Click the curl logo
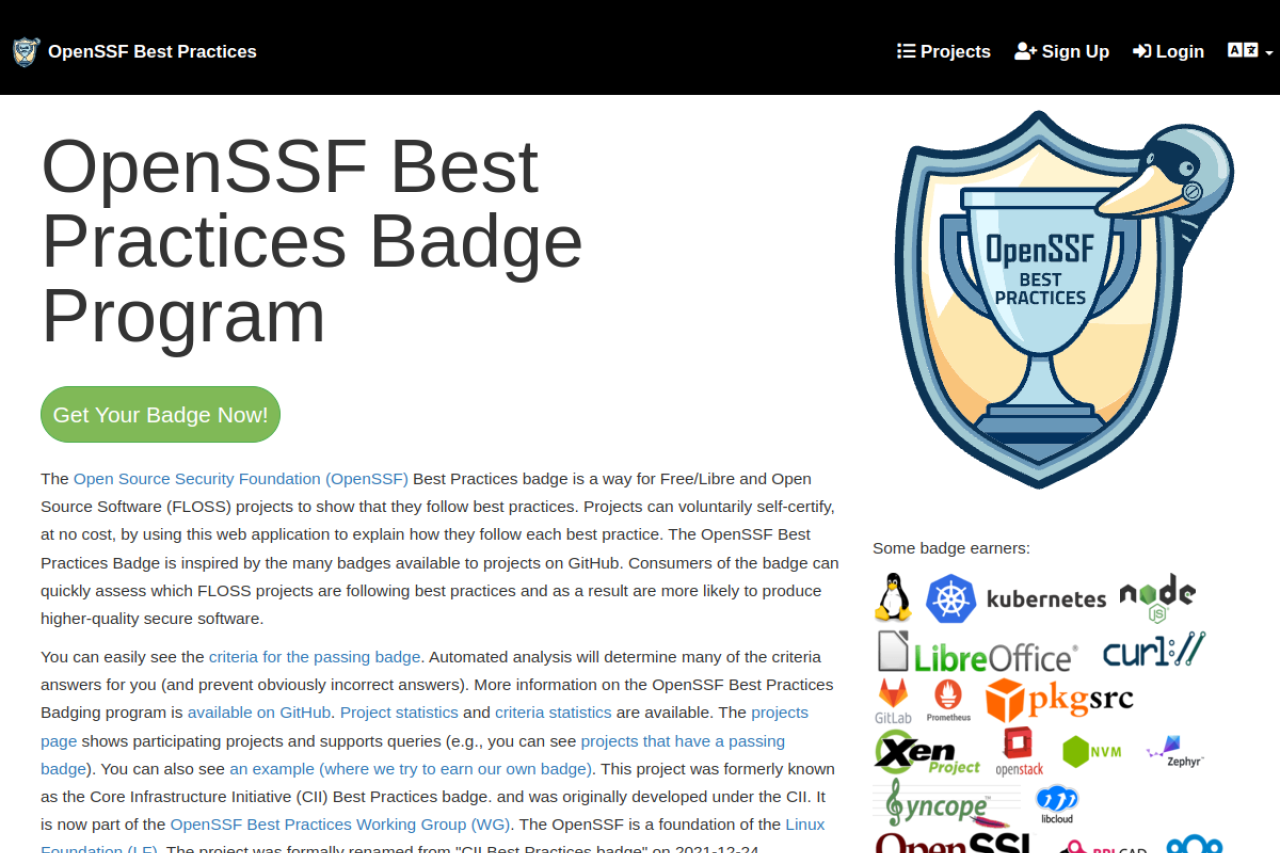Viewport: 1280px width, 853px height. pos(1154,651)
